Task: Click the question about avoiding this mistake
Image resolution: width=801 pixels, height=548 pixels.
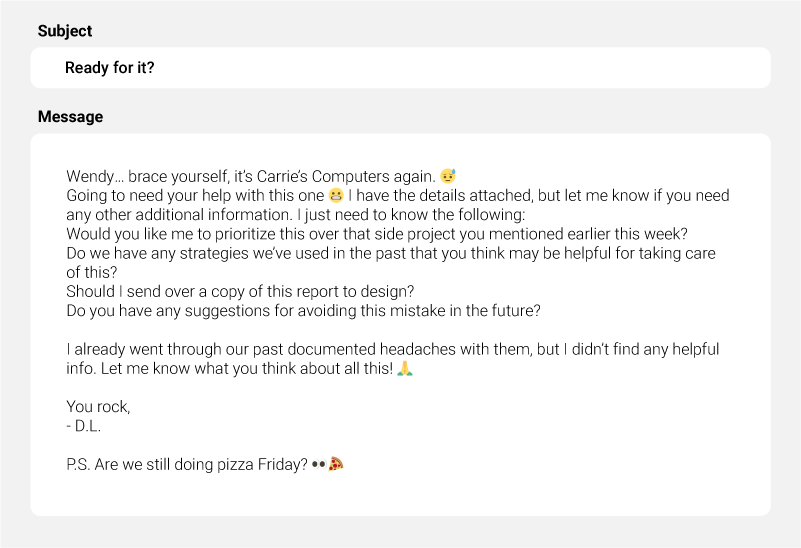Action: (x=303, y=310)
